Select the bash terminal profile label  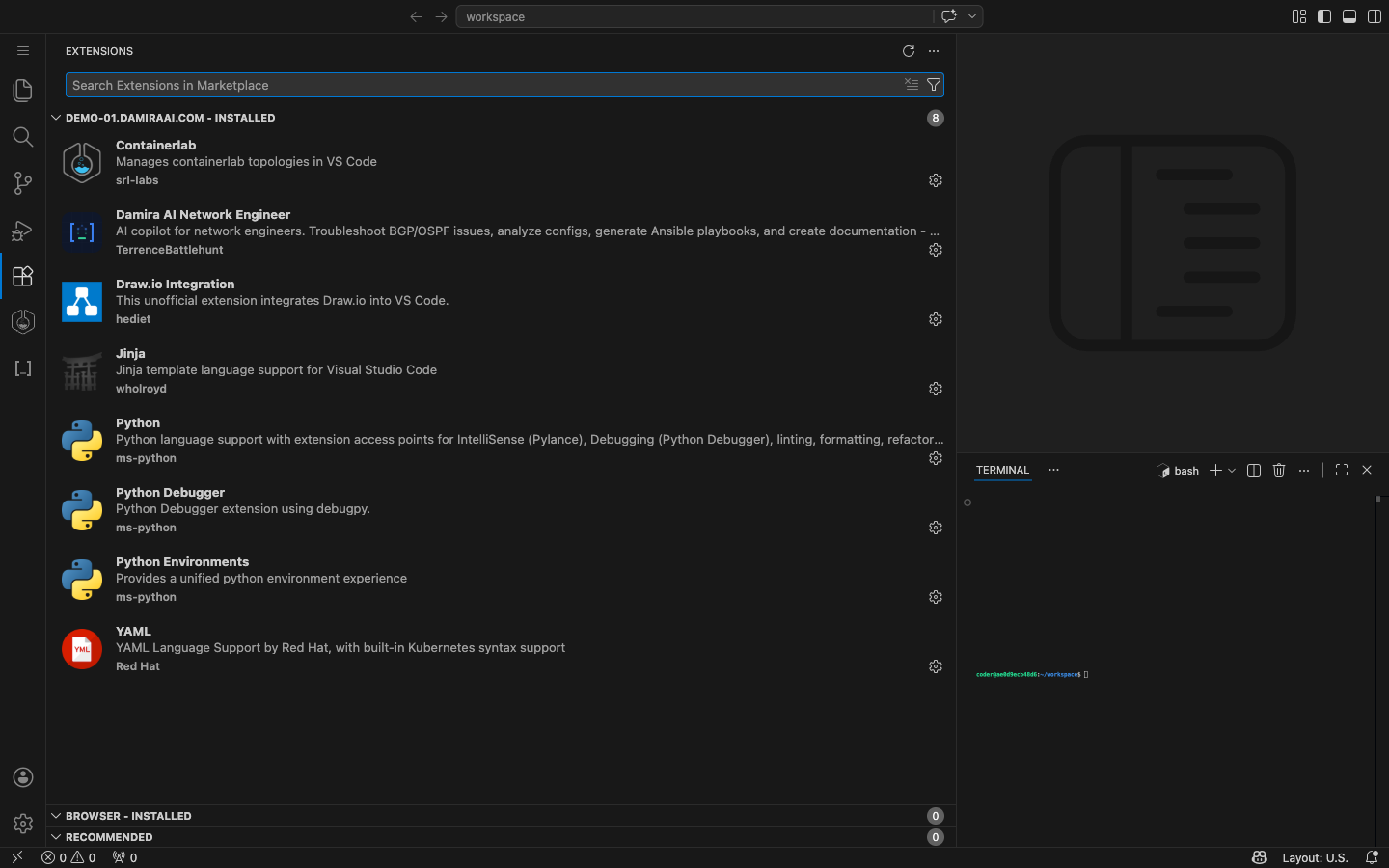pyautogui.click(x=1178, y=471)
